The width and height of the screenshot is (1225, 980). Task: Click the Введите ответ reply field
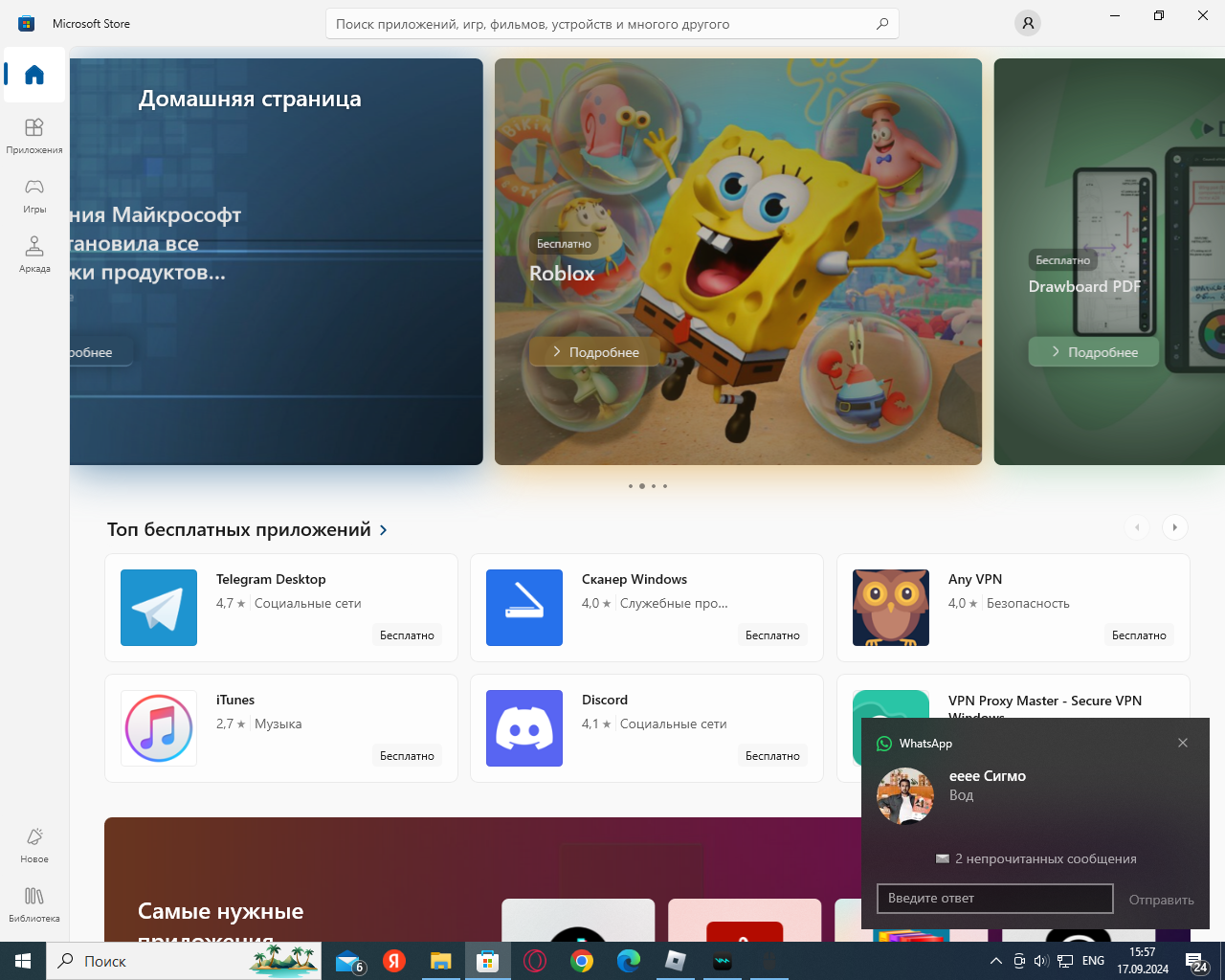pyautogui.click(x=995, y=899)
